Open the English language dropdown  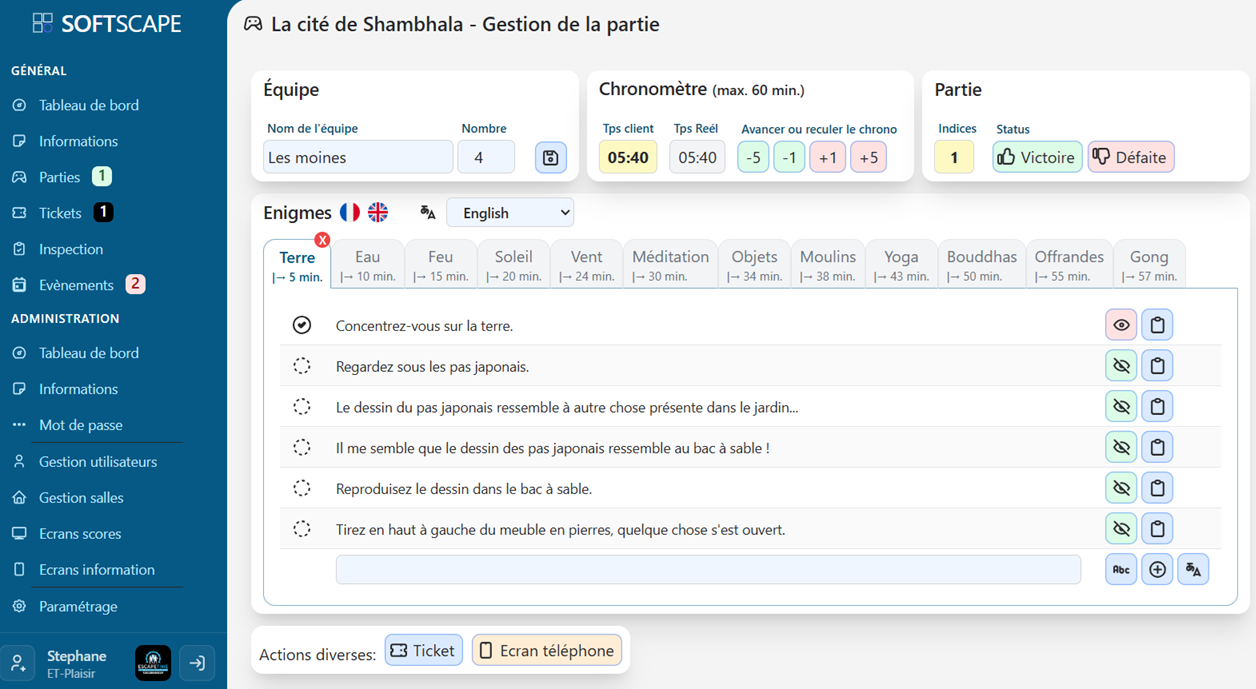pyautogui.click(x=510, y=213)
